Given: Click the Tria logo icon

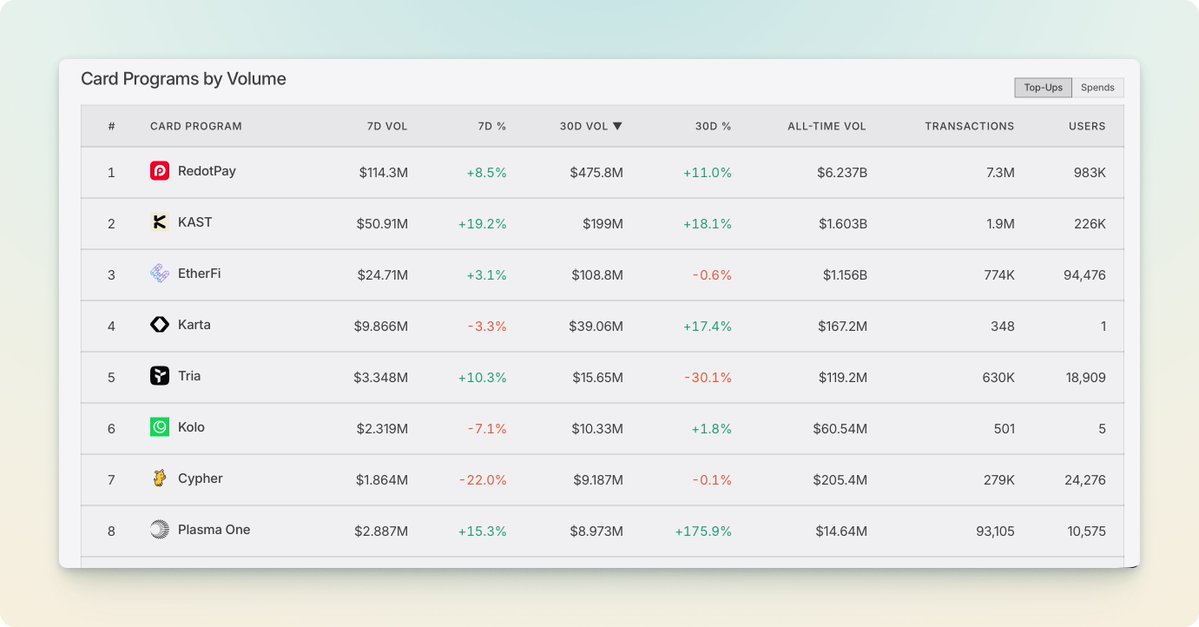Looking at the screenshot, I should pyautogui.click(x=159, y=375).
